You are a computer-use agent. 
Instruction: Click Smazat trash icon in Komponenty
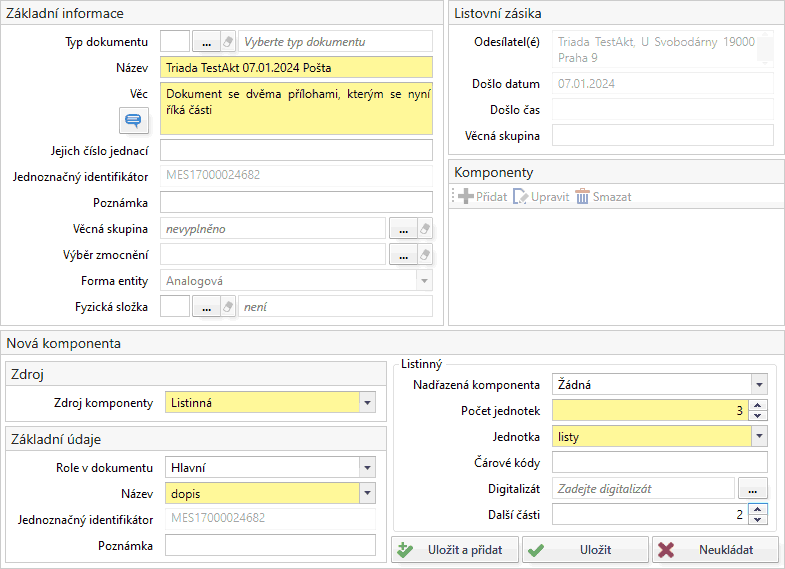[x=583, y=197]
